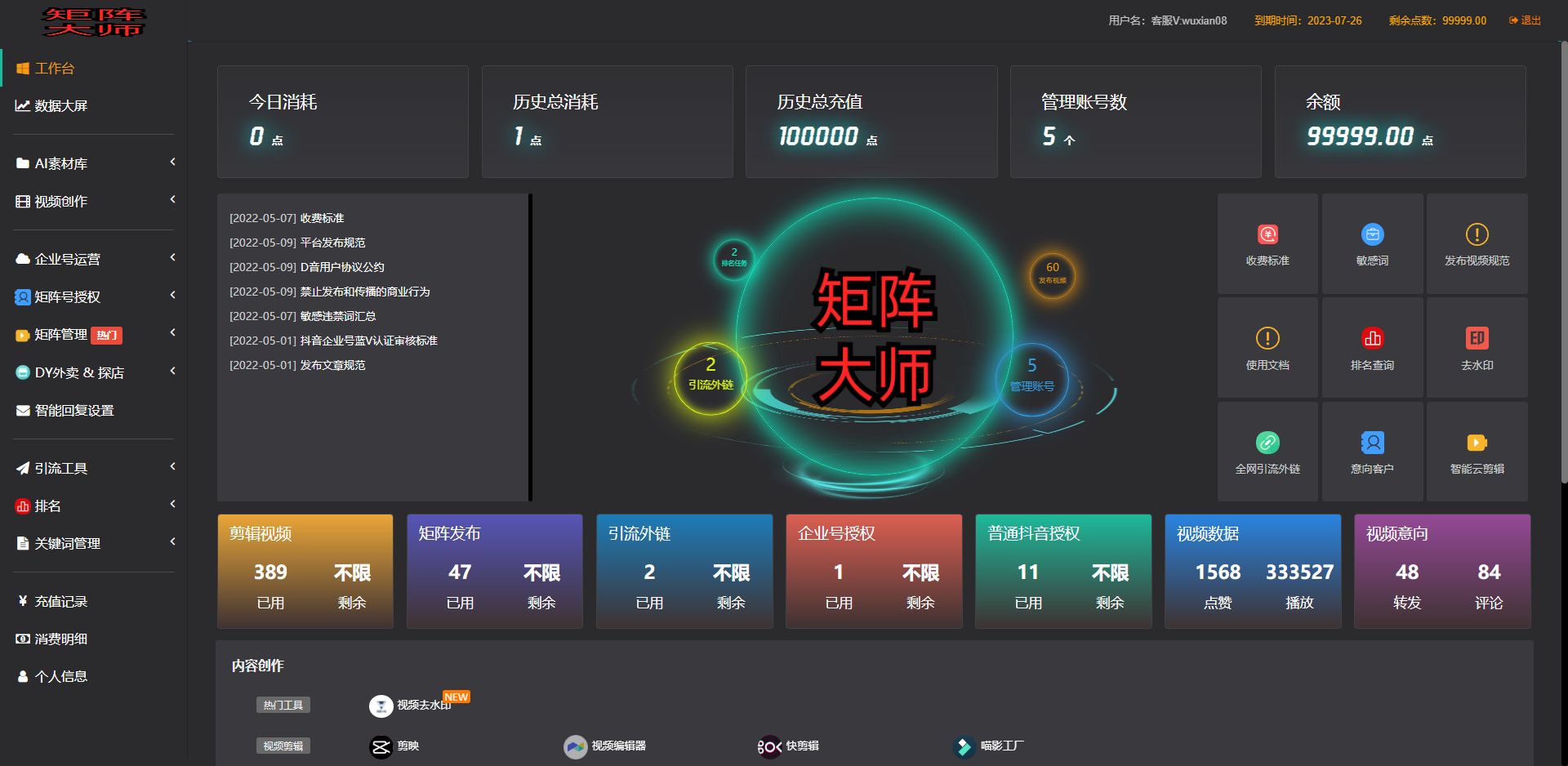Image resolution: width=1568 pixels, height=766 pixels.
Task: Click the 退出 logout button
Action: click(1528, 20)
